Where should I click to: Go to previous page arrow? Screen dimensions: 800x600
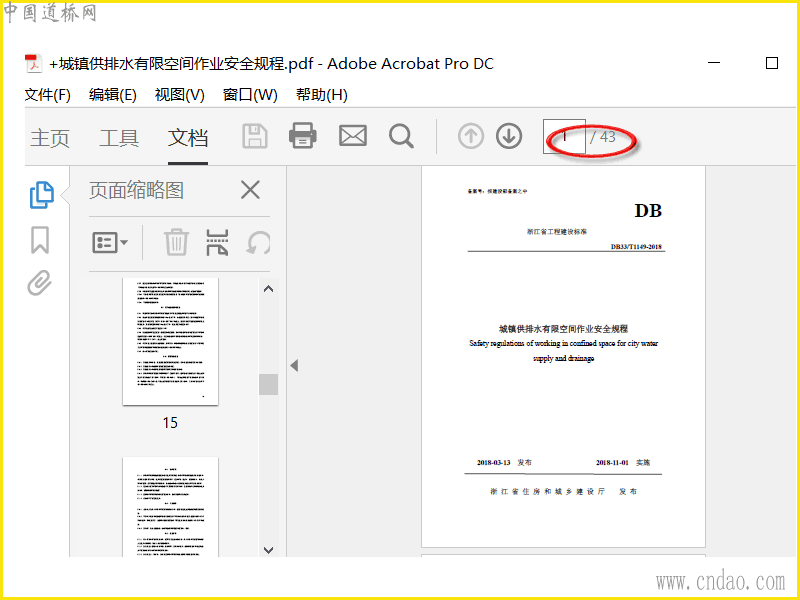pos(470,136)
